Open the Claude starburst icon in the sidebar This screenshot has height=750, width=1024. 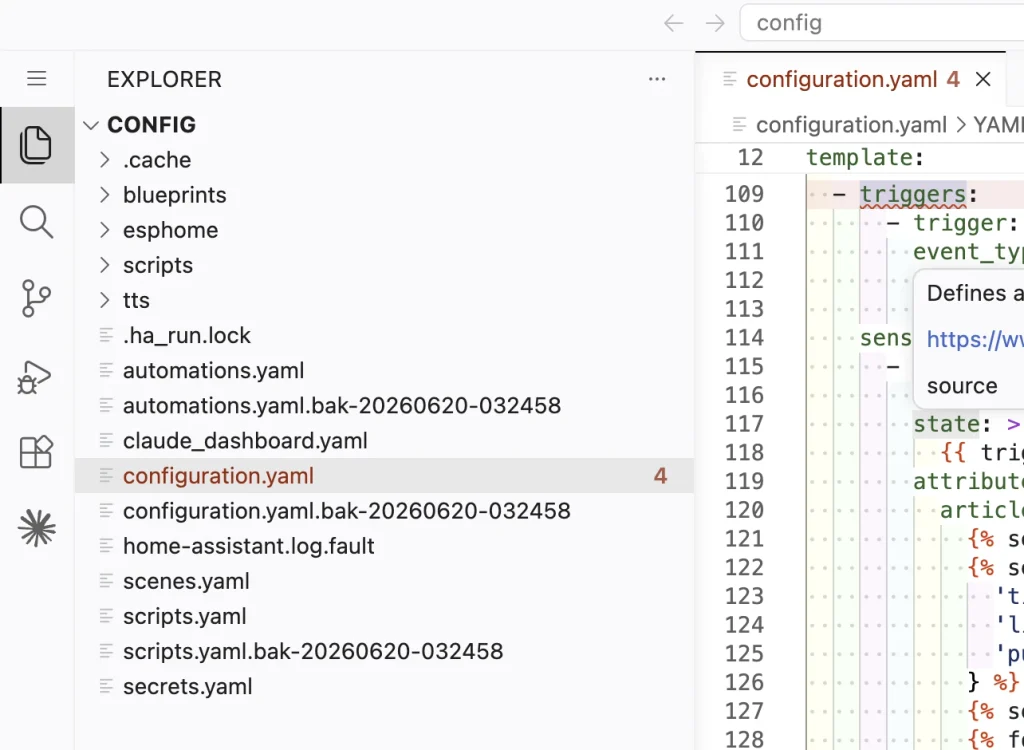click(37, 528)
